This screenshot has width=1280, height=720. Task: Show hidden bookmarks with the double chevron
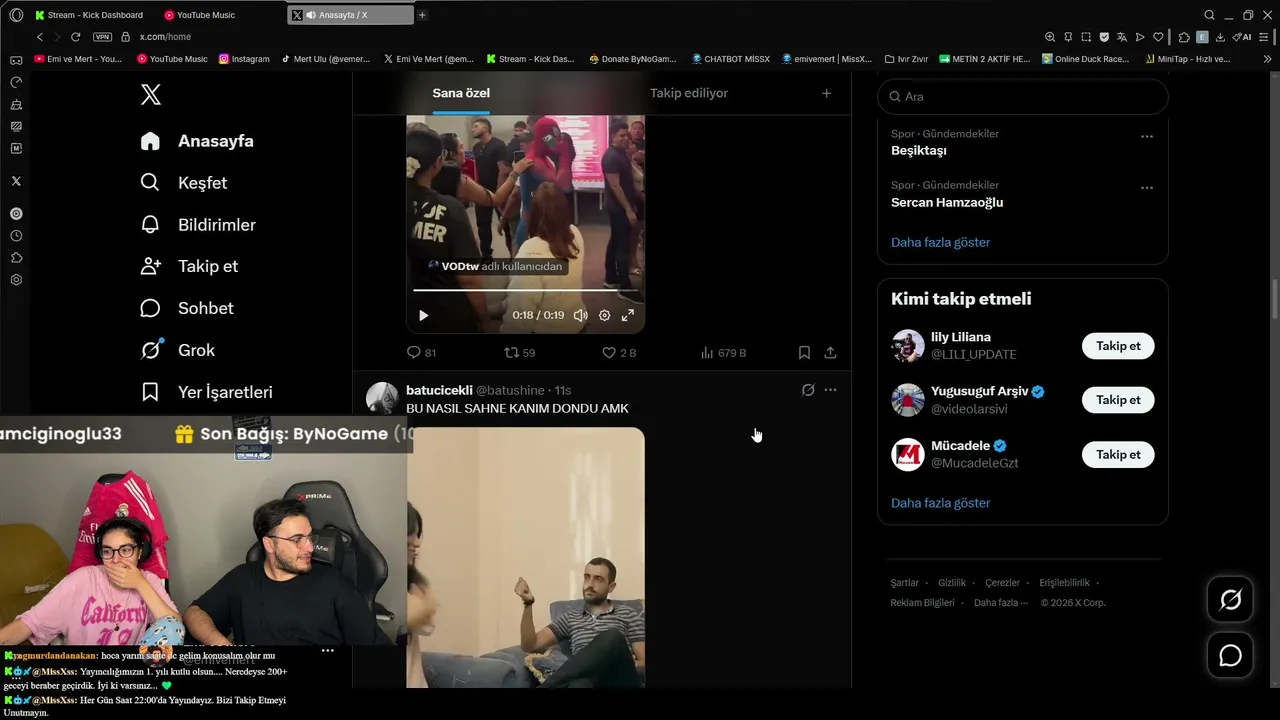point(1268,59)
